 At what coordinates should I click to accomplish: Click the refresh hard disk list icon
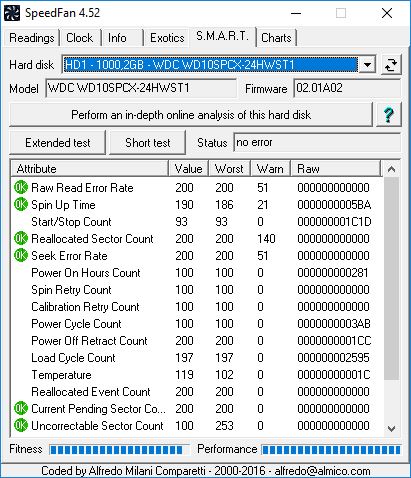point(391,65)
